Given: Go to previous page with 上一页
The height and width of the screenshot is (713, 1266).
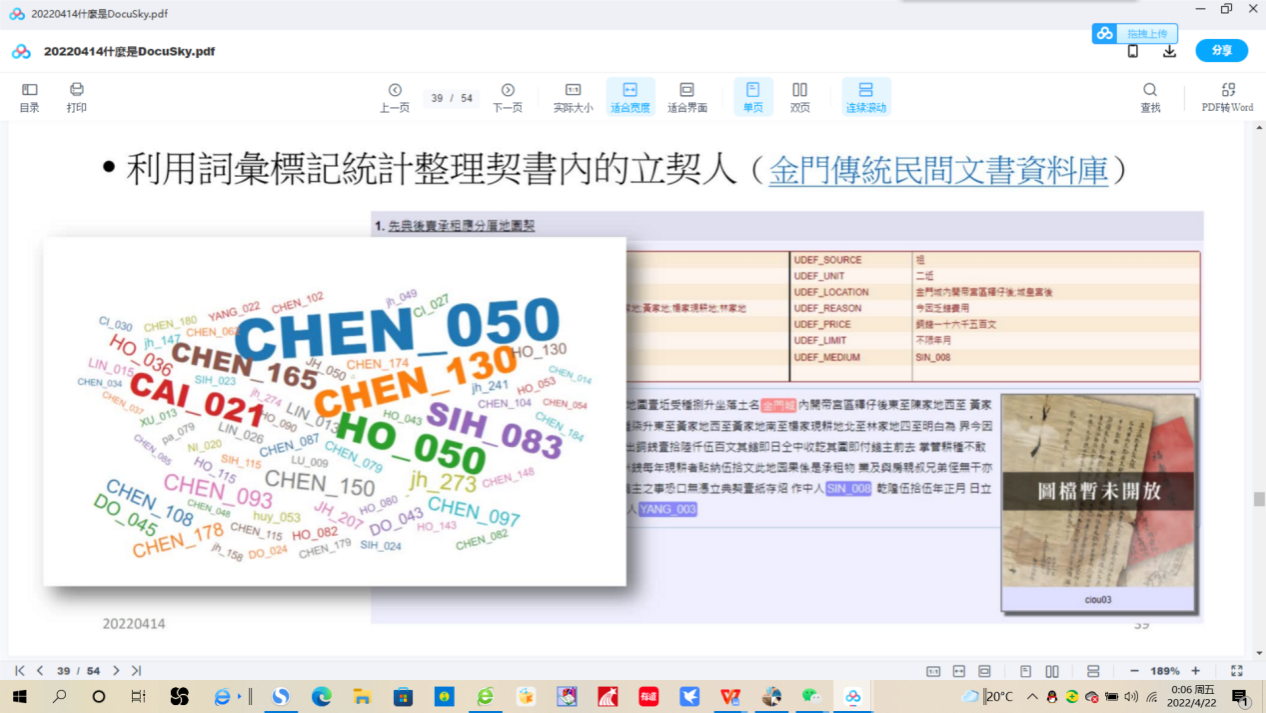Looking at the screenshot, I should click(x=394, y=96).
